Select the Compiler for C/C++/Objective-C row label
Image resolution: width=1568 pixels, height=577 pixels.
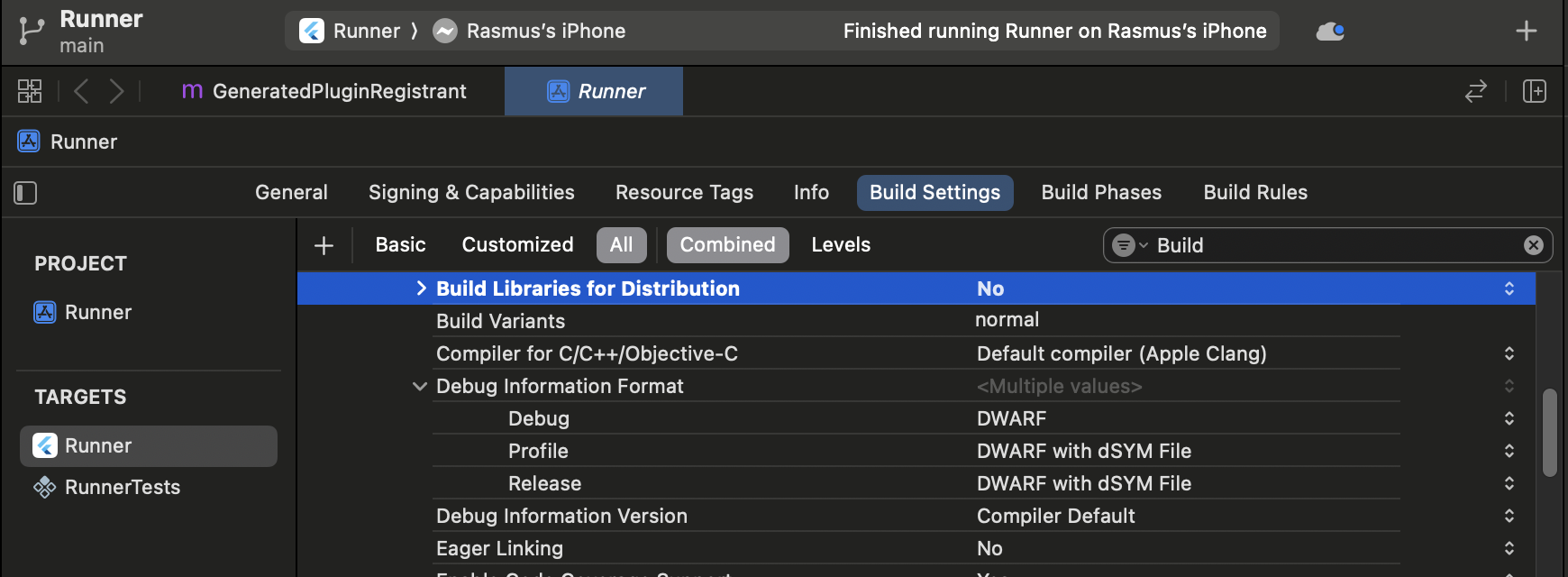pos(587,353)
